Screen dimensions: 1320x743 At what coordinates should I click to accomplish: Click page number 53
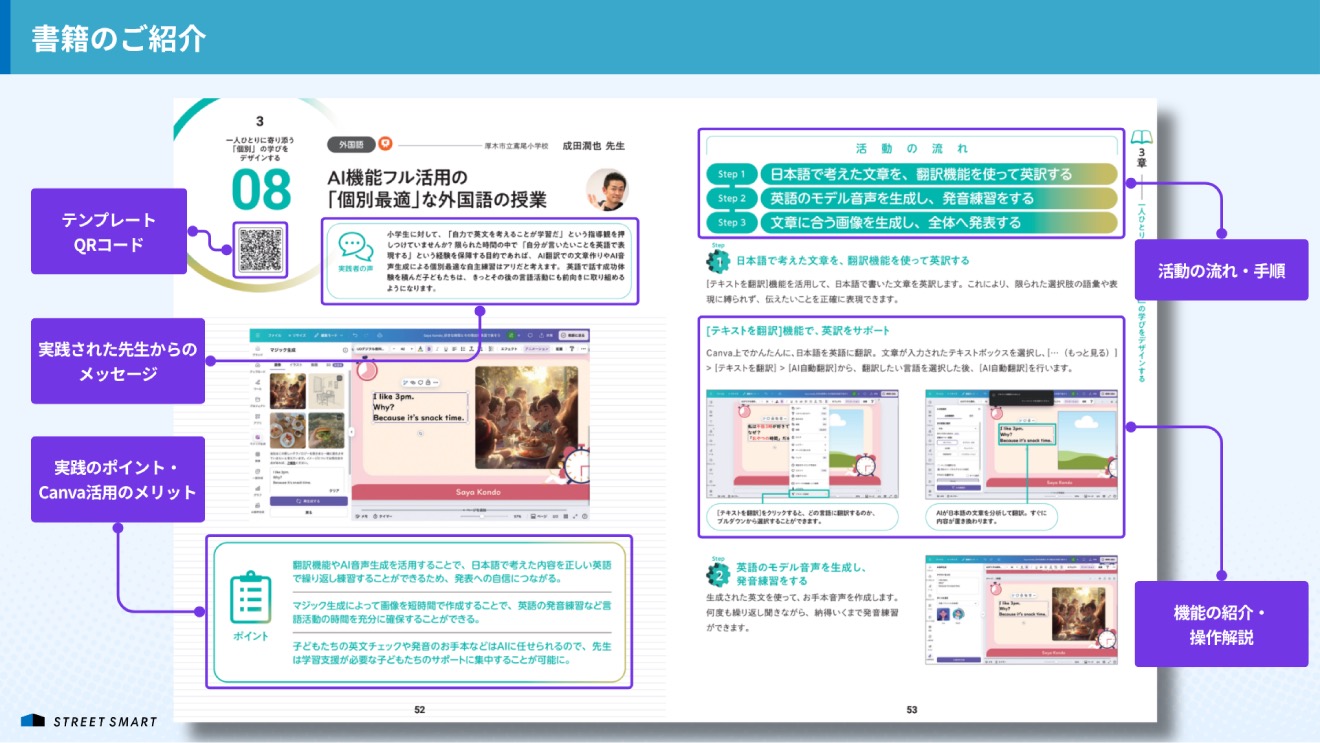912,709
